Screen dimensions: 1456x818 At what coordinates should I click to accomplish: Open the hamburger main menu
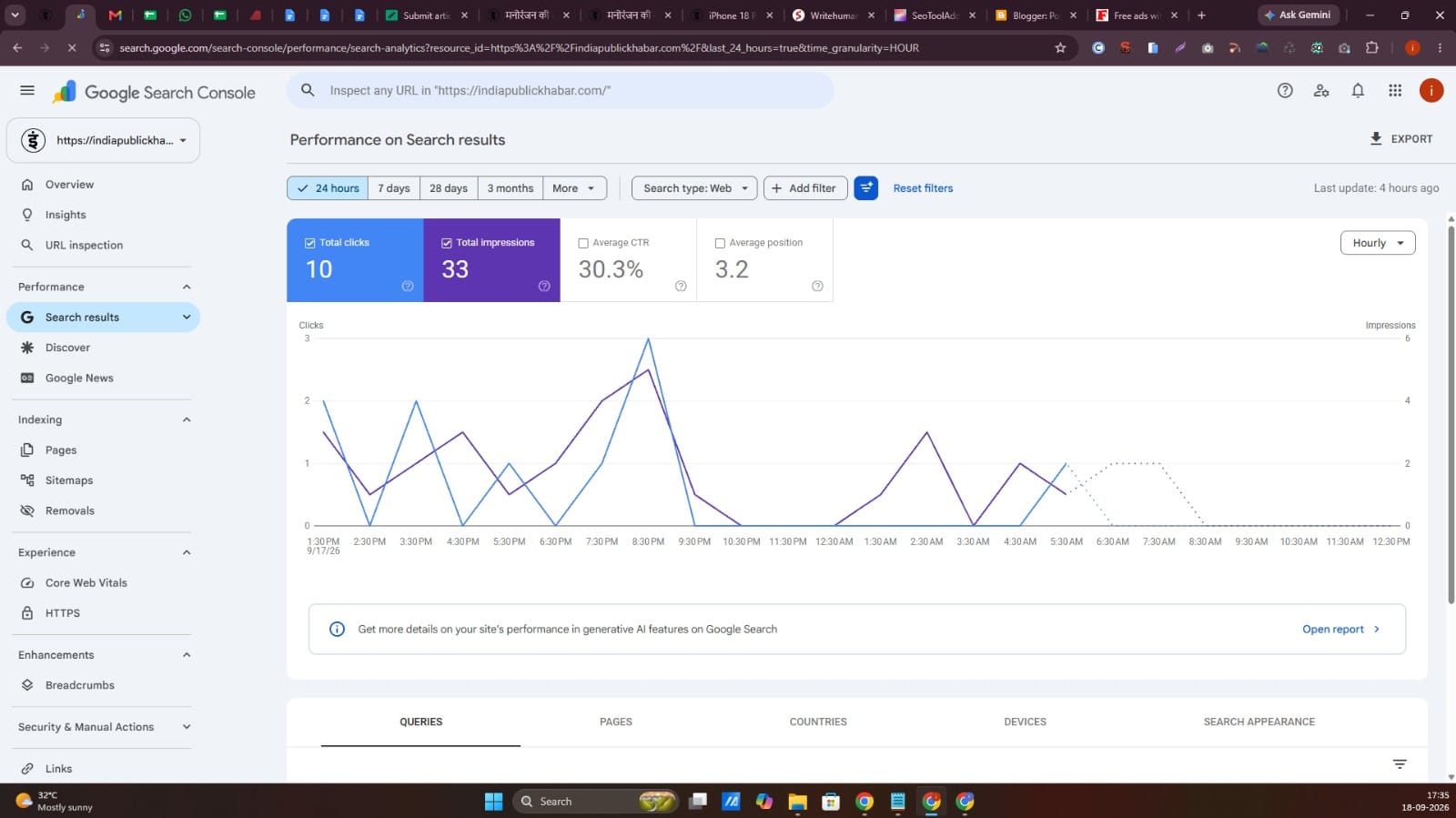(27, 90)
